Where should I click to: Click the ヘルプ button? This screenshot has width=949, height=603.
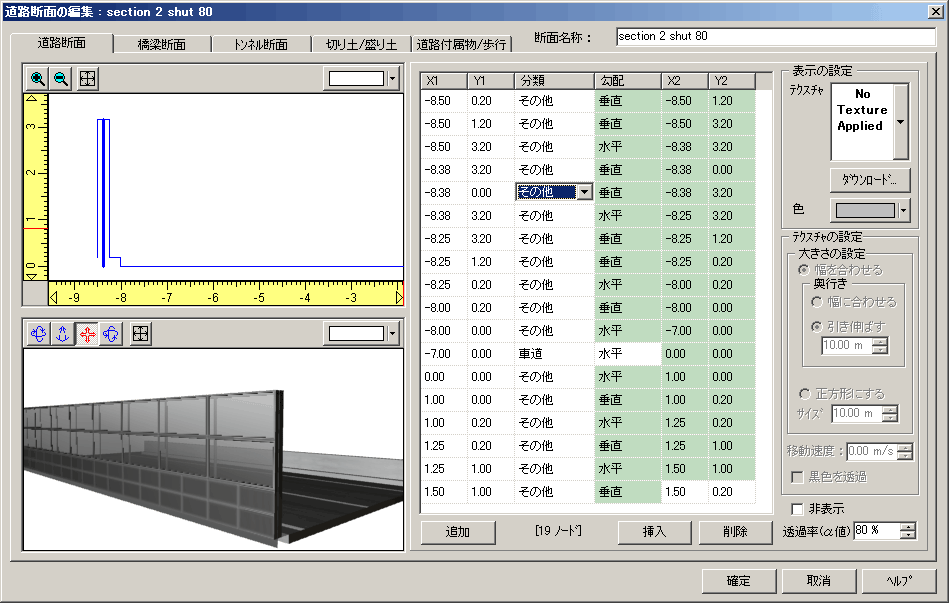tap(899, 581)
